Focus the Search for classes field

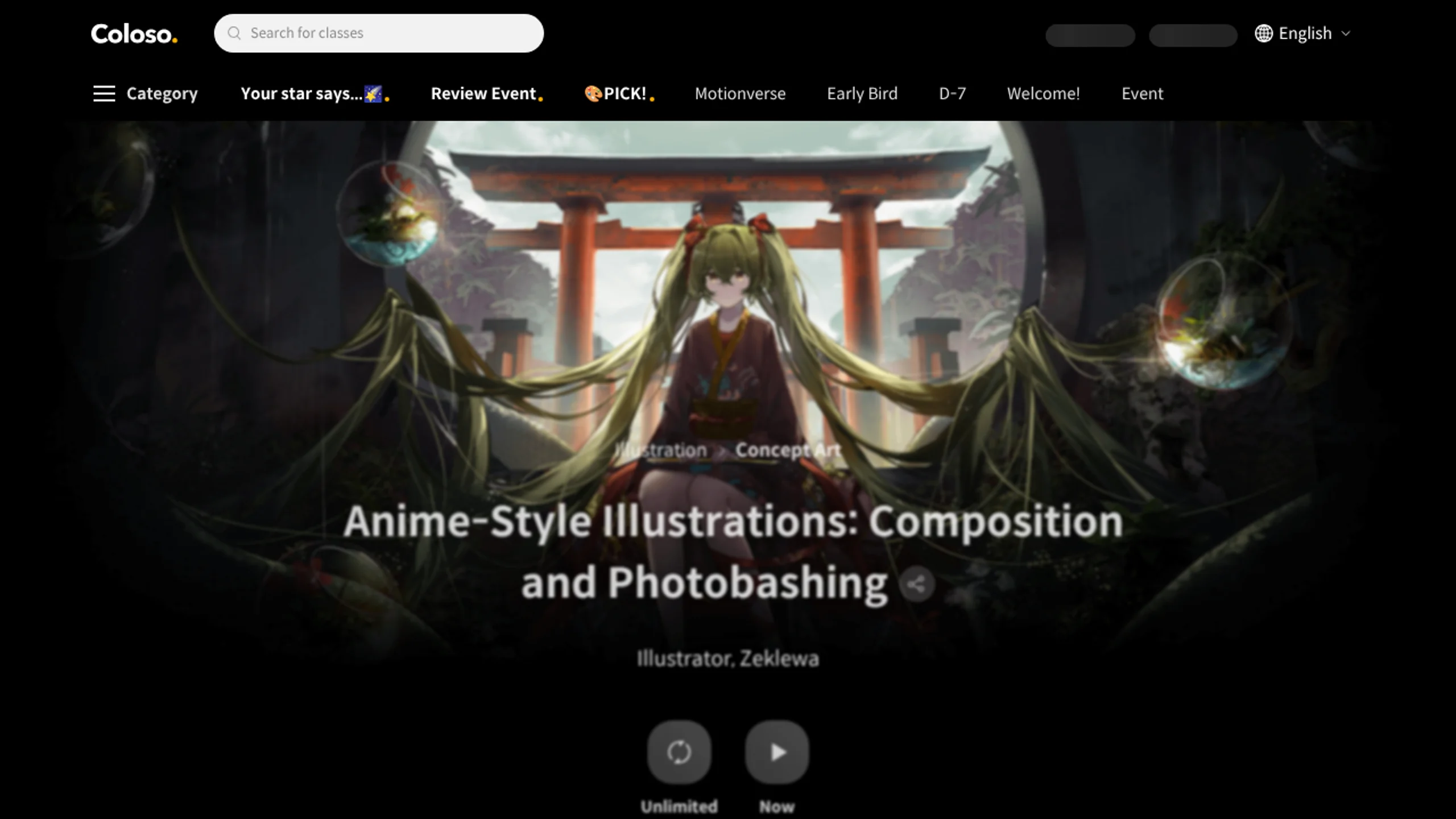click(x=379, y=33)
